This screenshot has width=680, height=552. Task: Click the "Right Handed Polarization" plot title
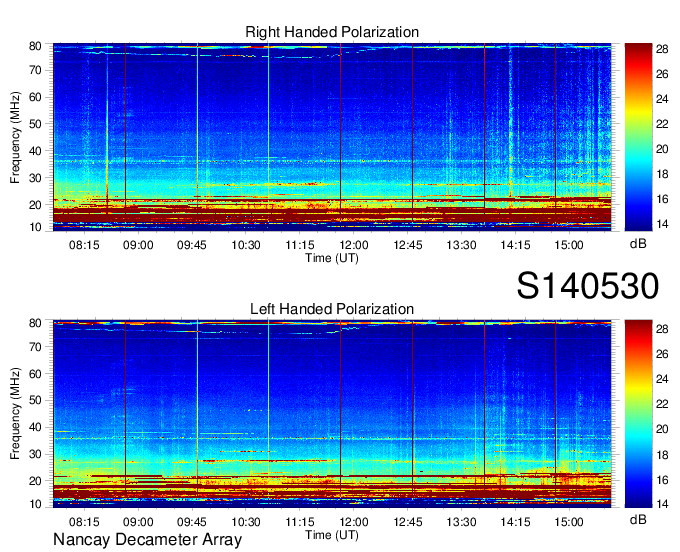point(332,32)
